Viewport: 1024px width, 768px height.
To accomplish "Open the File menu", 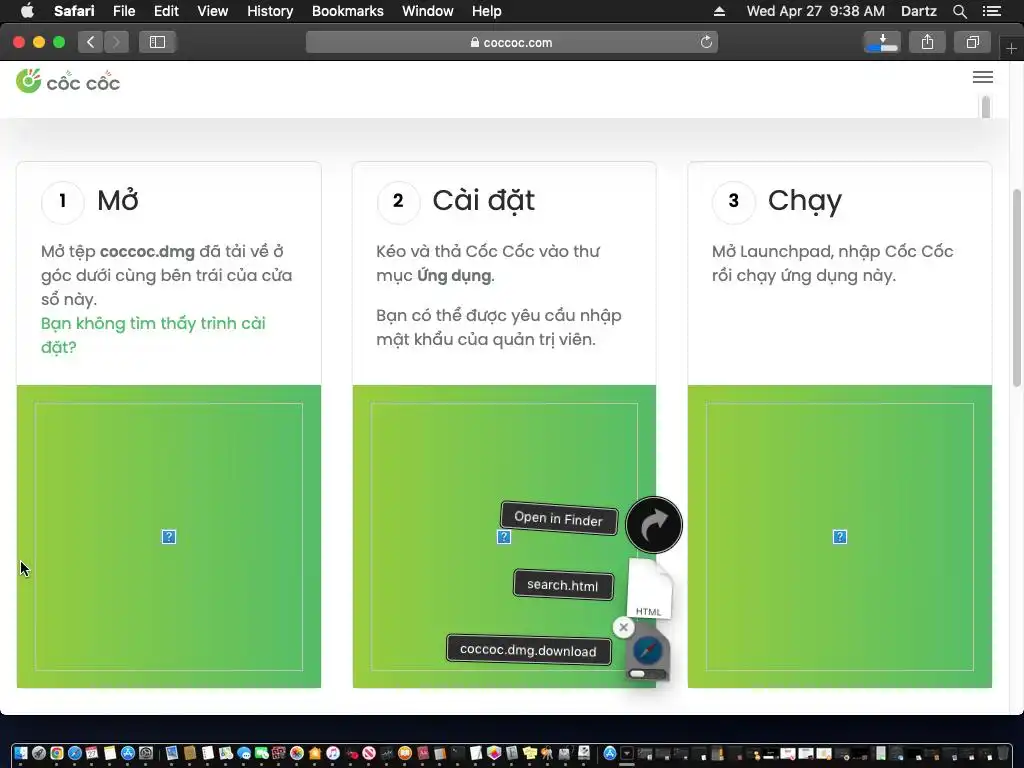I will point(123,11).
